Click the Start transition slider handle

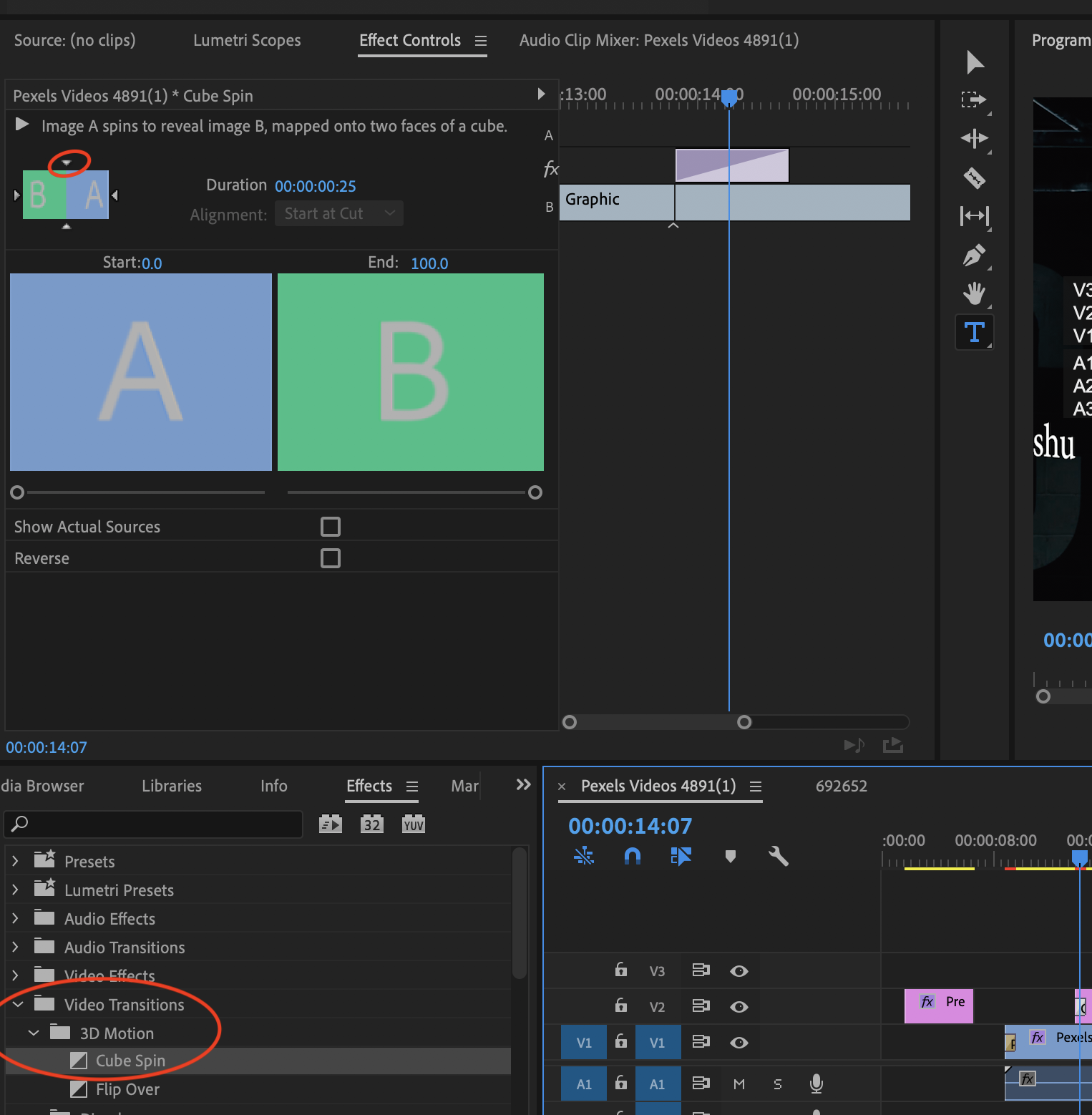17,492
